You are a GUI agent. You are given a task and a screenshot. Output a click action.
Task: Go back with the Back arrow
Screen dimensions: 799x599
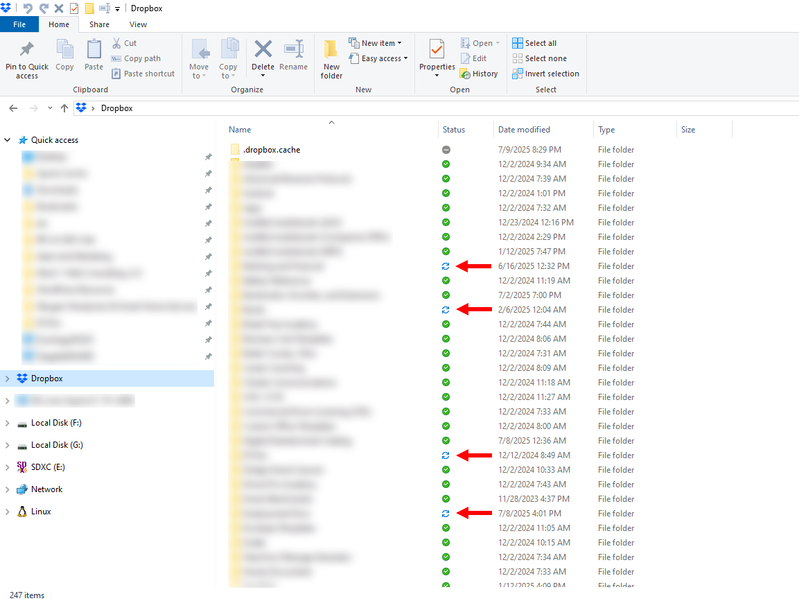(13, 108)
